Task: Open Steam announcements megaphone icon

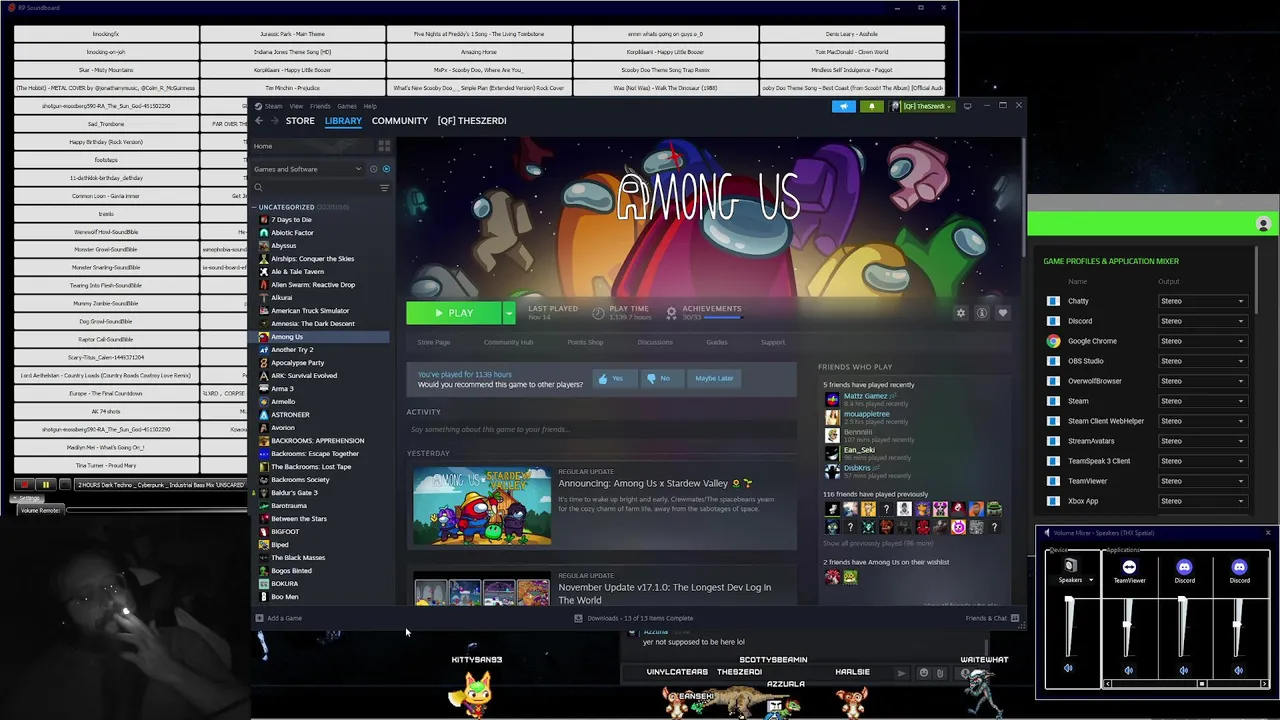Action: (844, 106)
